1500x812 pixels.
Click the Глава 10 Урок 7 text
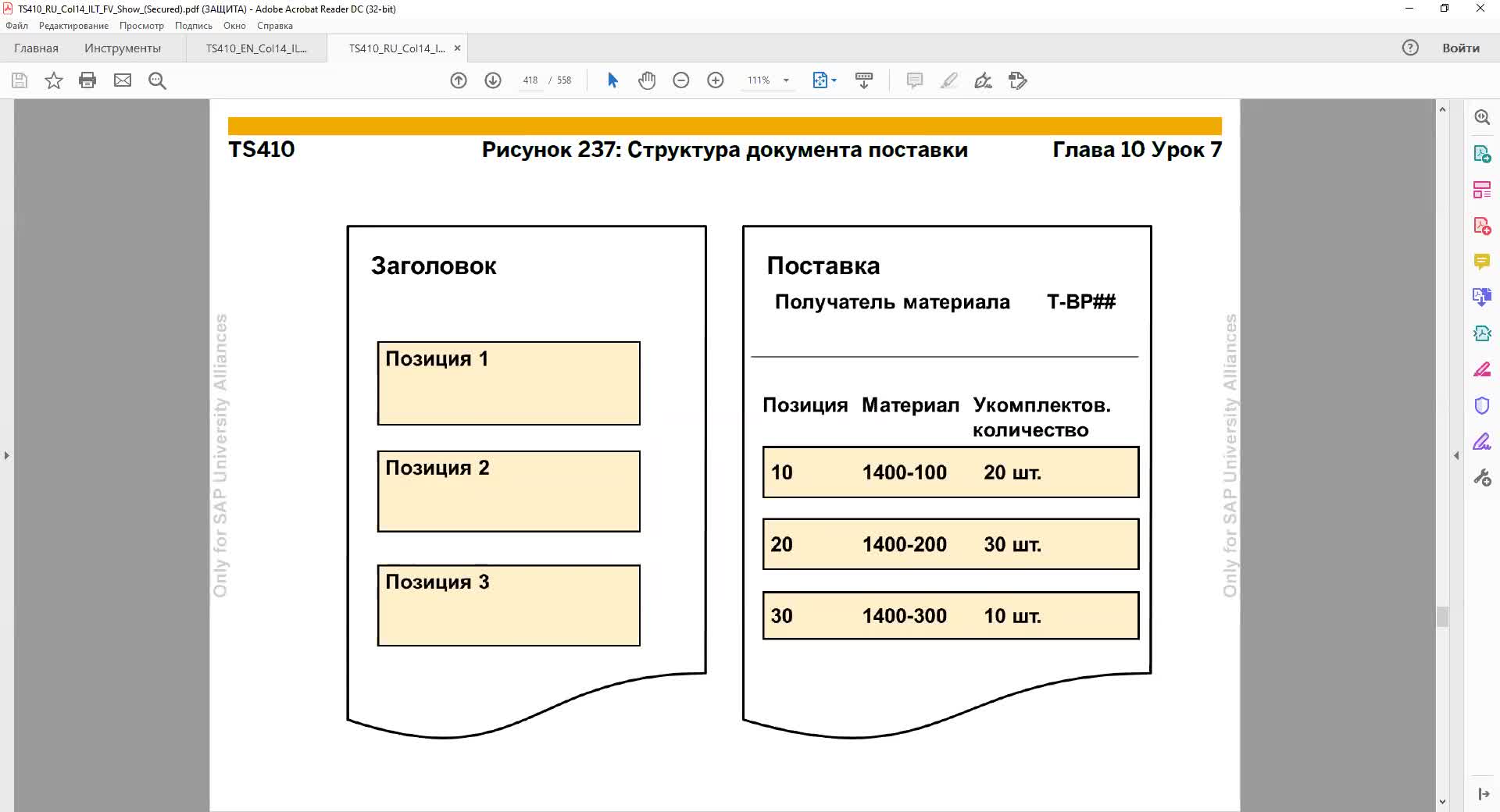1137,150
